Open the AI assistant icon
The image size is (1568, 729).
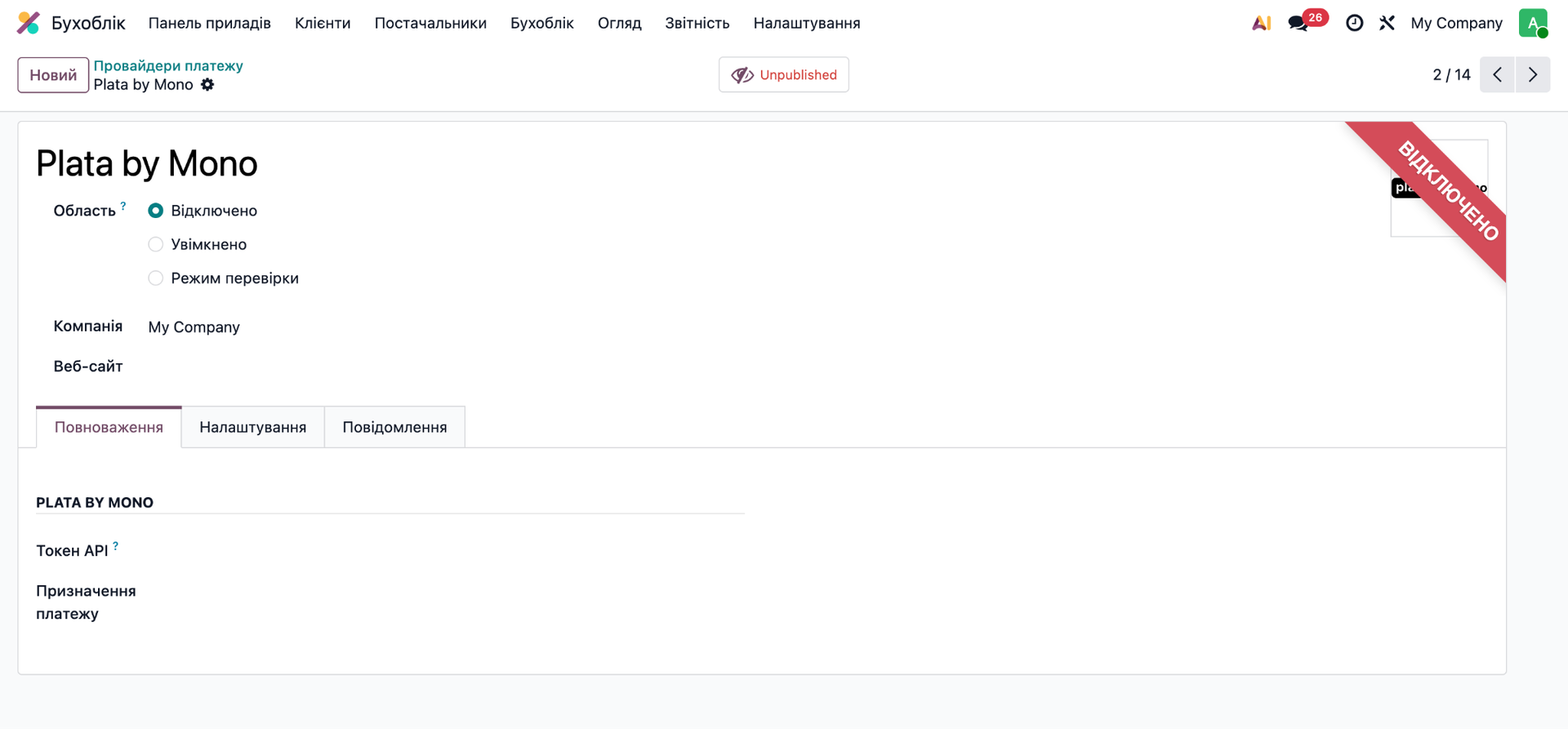1261,23
